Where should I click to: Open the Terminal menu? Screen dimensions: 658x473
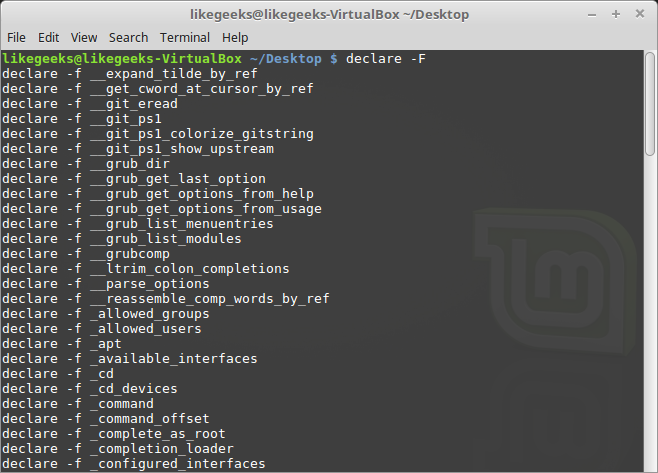[x=185, y=37]
